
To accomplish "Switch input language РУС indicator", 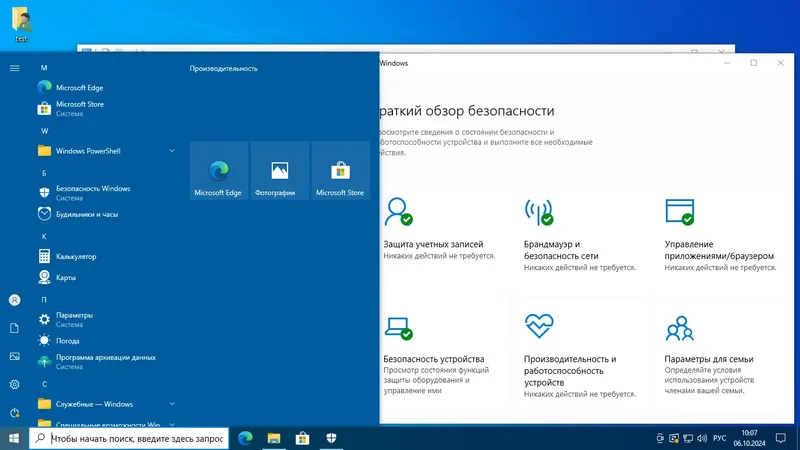I will click(719, 438).
